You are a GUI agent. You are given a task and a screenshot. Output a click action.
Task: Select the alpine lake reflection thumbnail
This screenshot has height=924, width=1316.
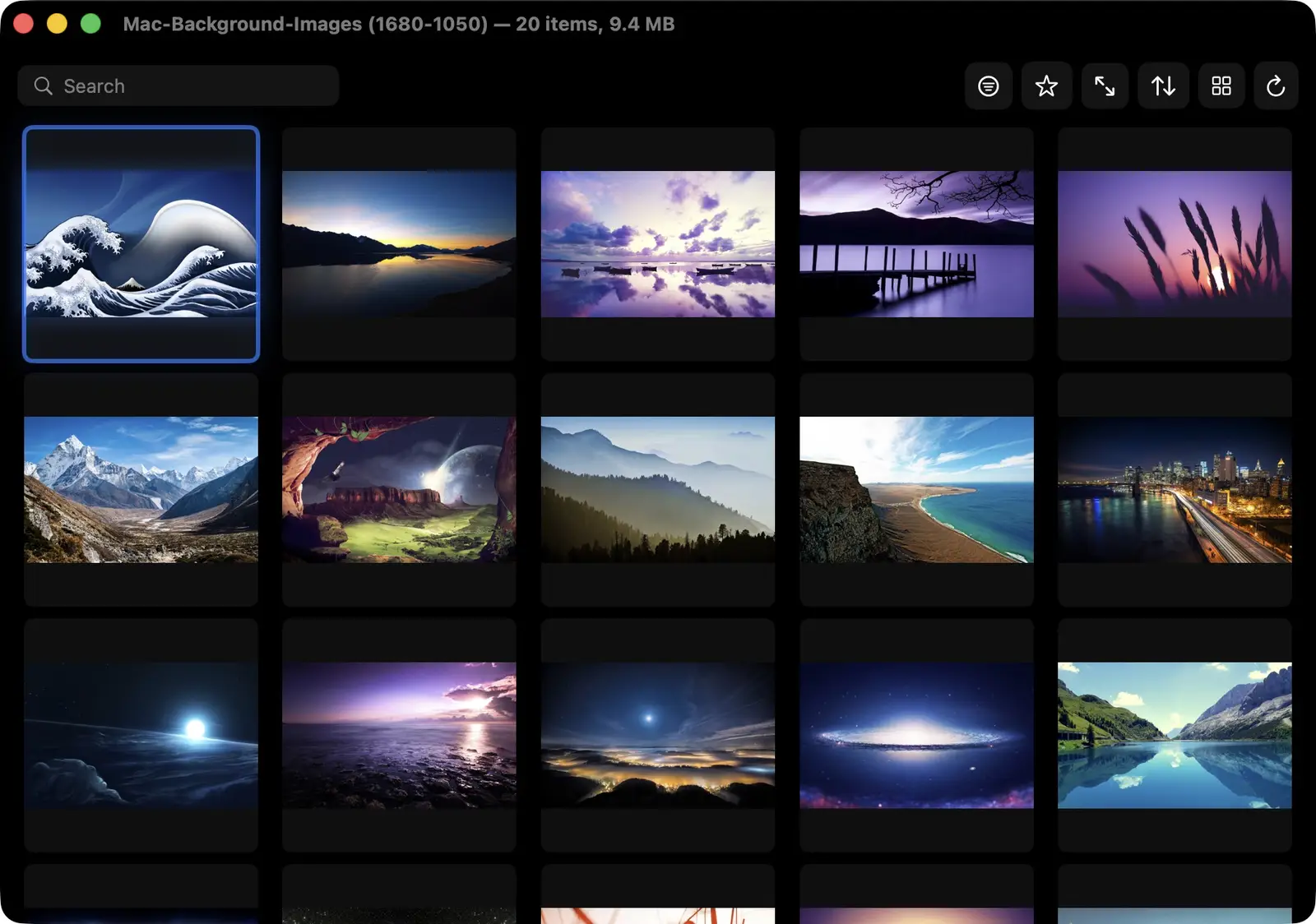pos(1175,736)
